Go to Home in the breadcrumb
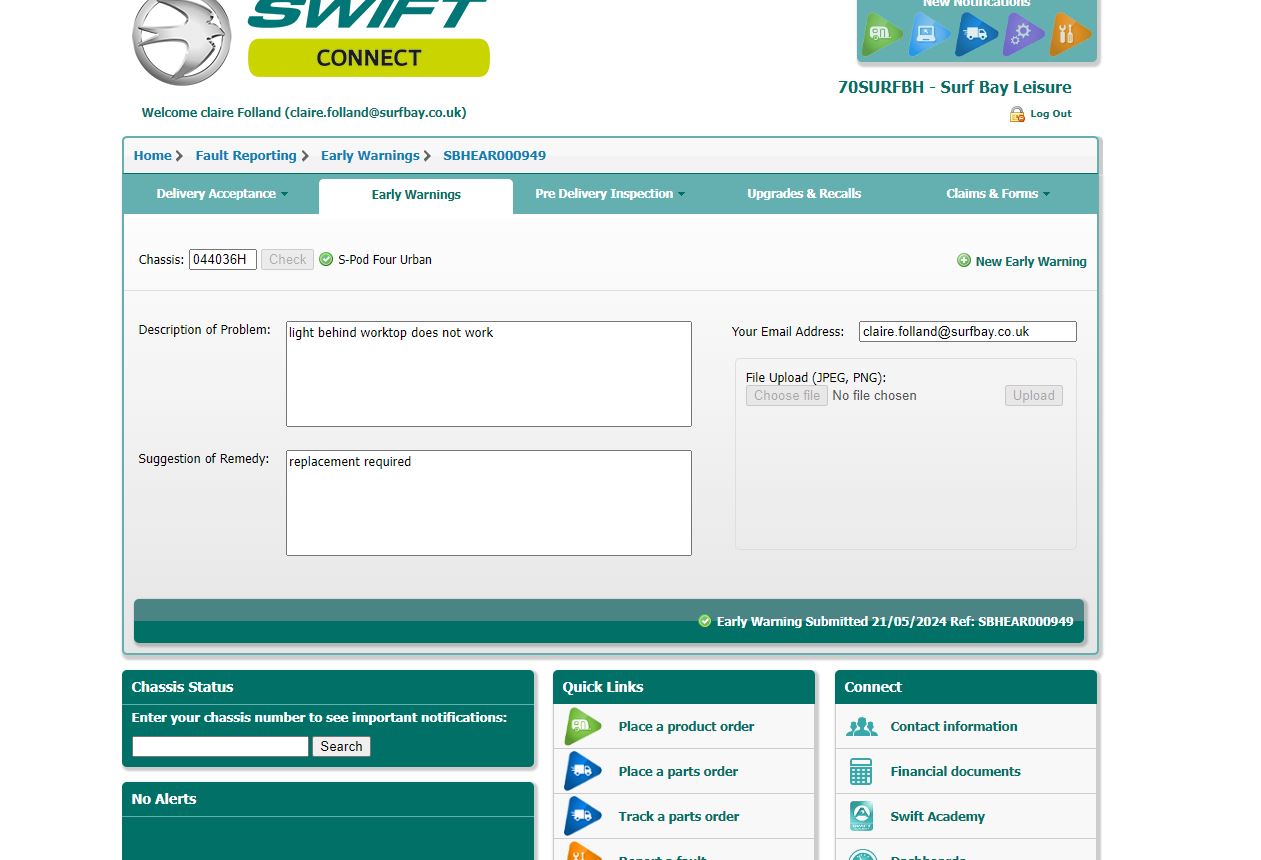Screen dimensions: 1261x860 (x=153, y=155)
